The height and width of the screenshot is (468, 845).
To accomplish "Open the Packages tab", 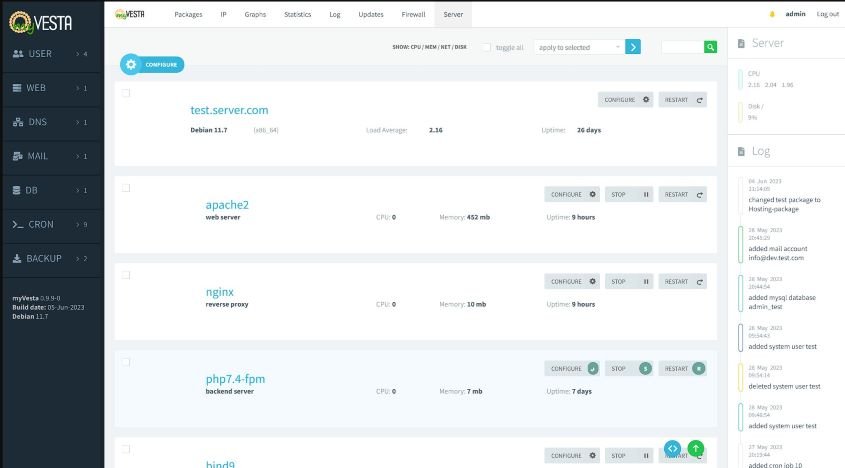I will 188,15.
